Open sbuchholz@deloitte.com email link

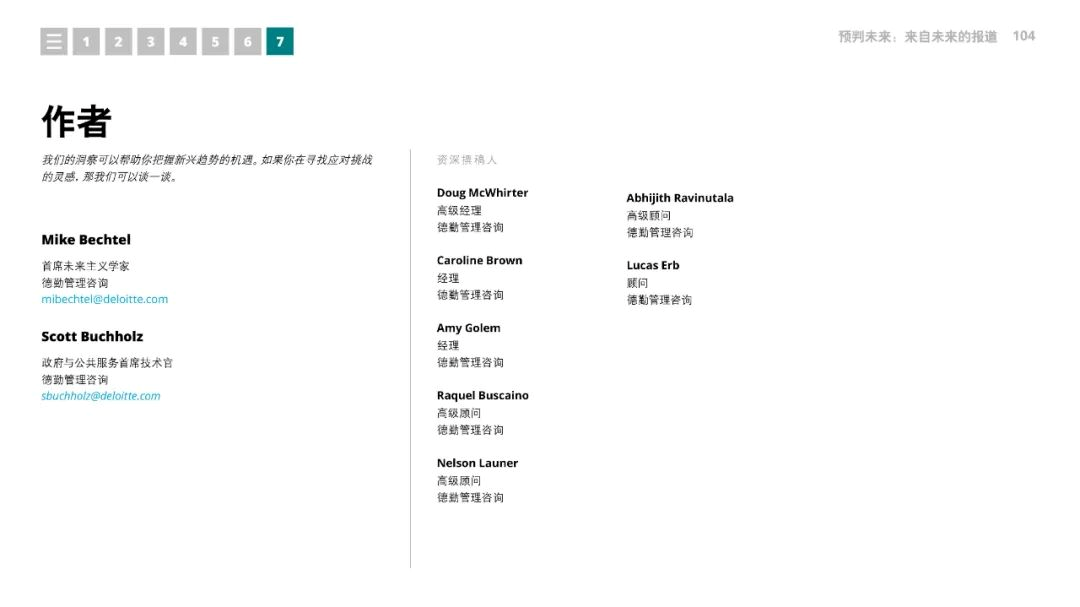[x=101, y=395]
